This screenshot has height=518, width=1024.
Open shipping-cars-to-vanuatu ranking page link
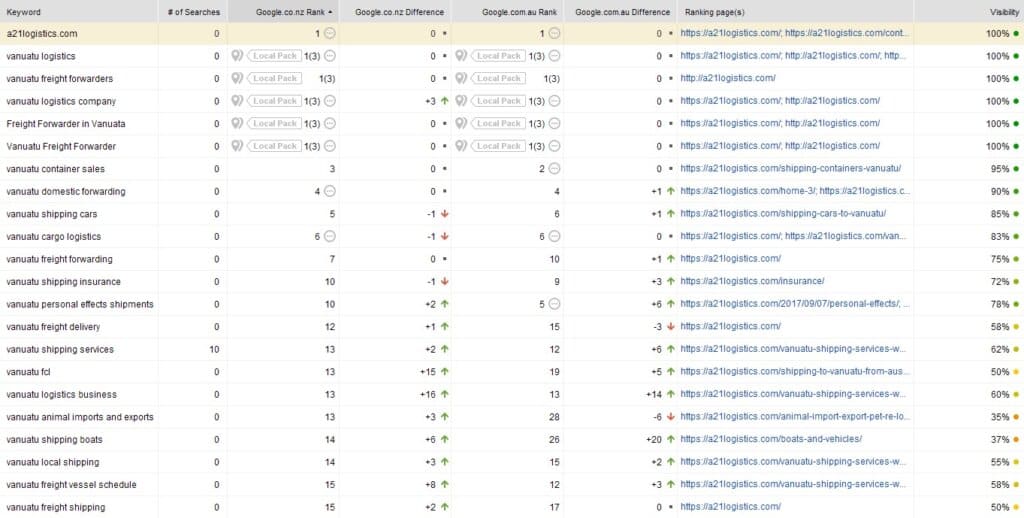coord(782,214)
